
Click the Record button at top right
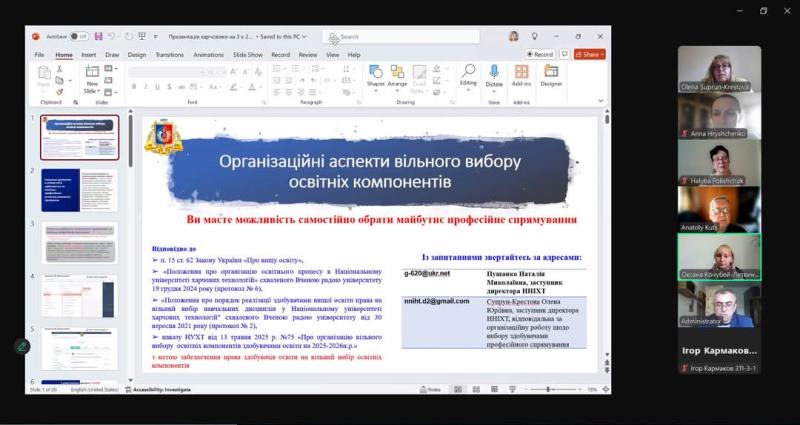click(541, 54)
